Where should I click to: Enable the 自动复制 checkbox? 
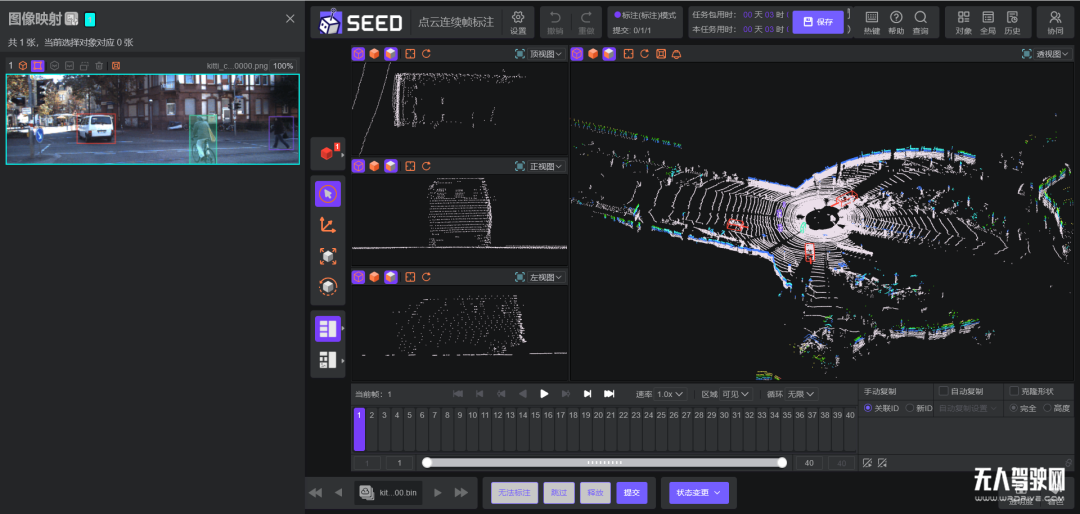tap(943, 391)
